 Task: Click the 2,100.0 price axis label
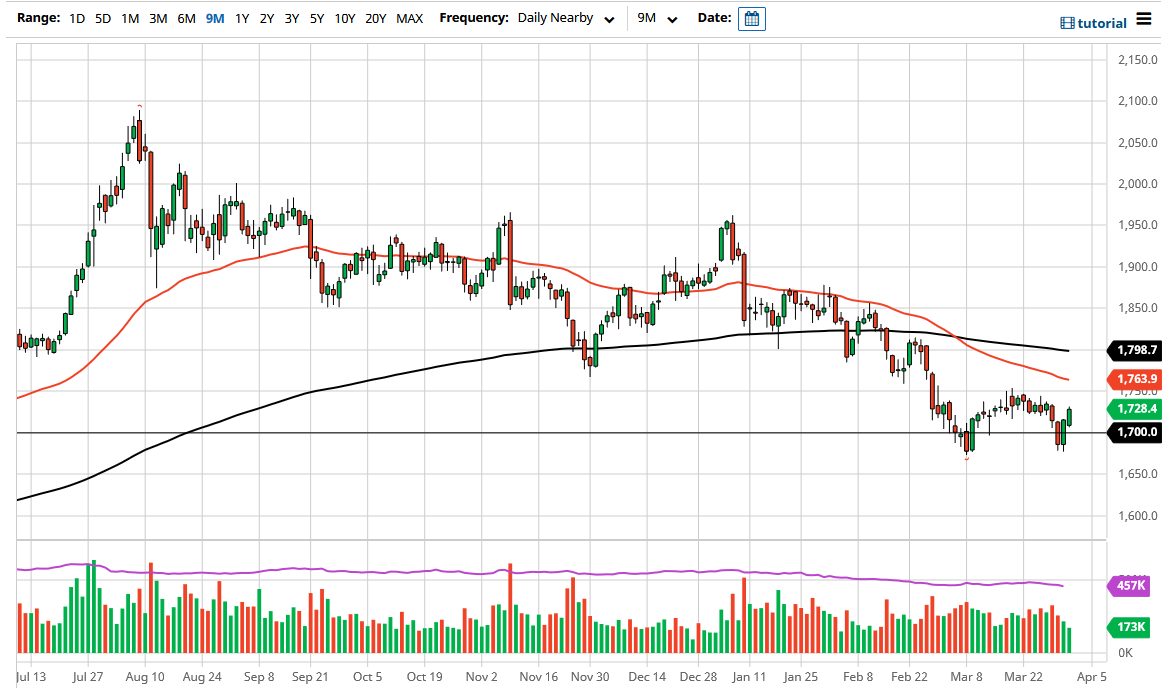1138,102
